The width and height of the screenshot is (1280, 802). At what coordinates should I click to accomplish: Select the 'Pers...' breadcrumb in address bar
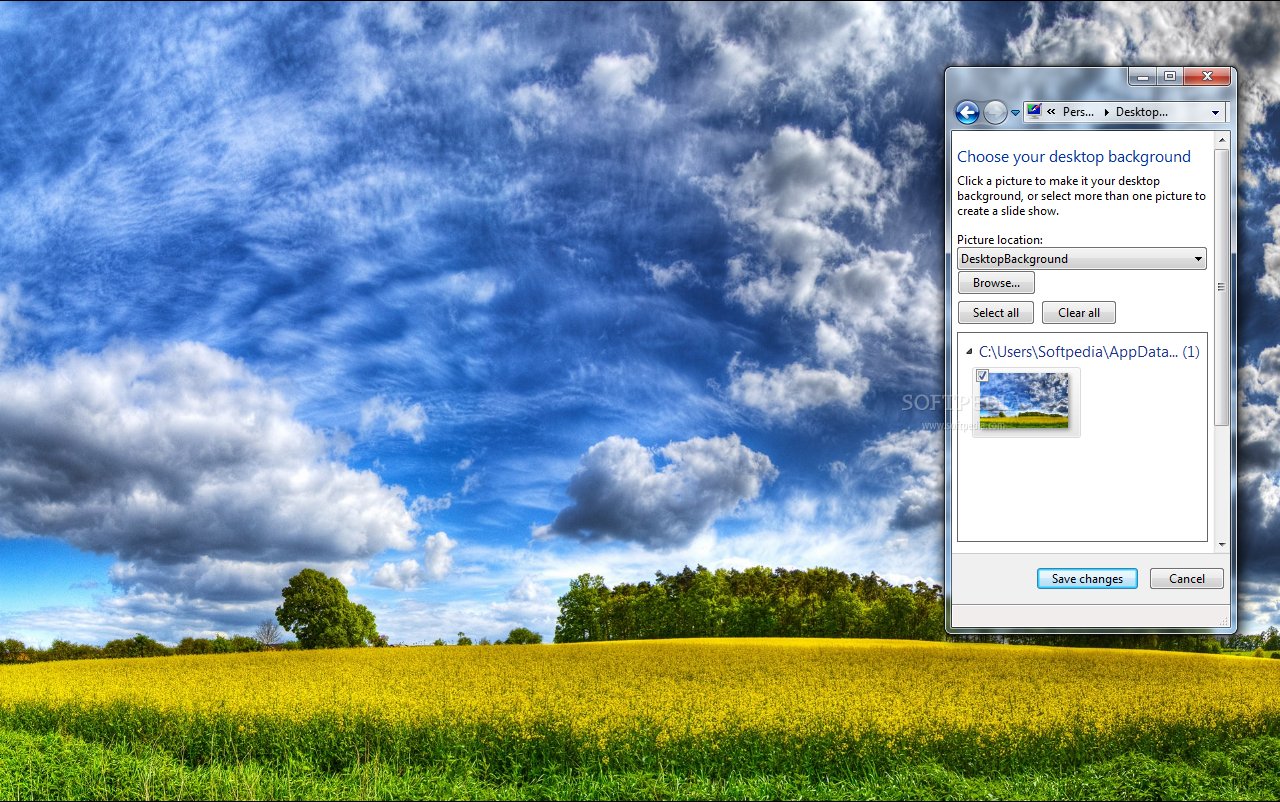(1078, 112)
